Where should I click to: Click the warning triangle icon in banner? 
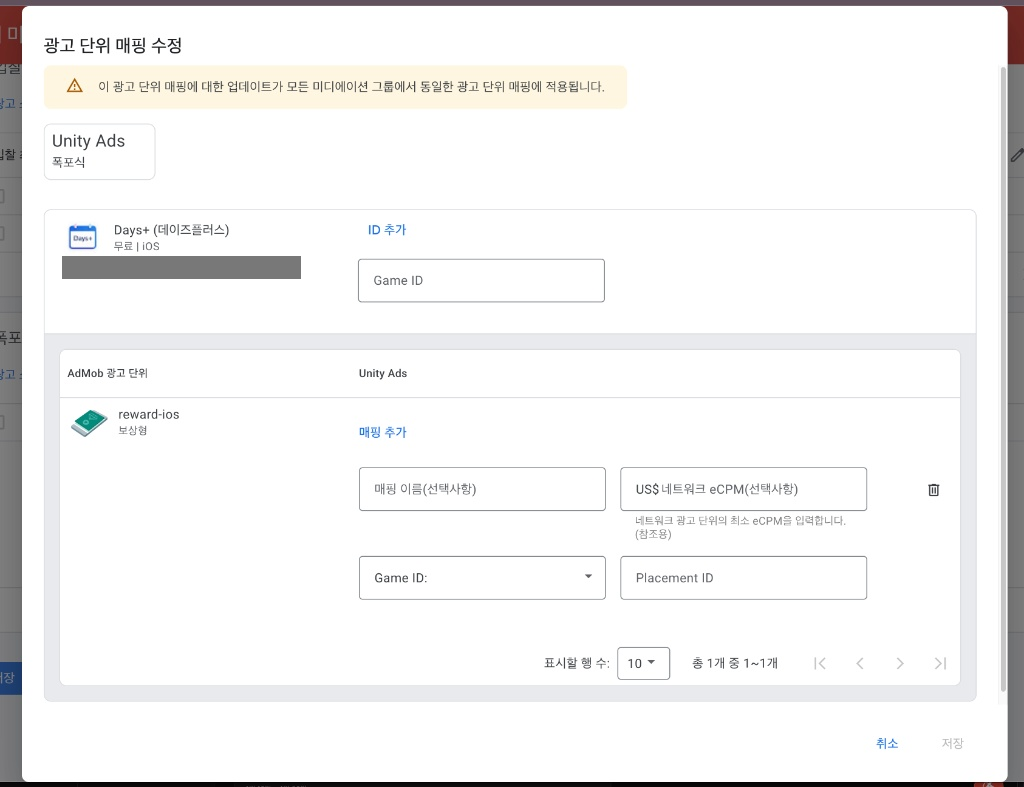[74, 86]
